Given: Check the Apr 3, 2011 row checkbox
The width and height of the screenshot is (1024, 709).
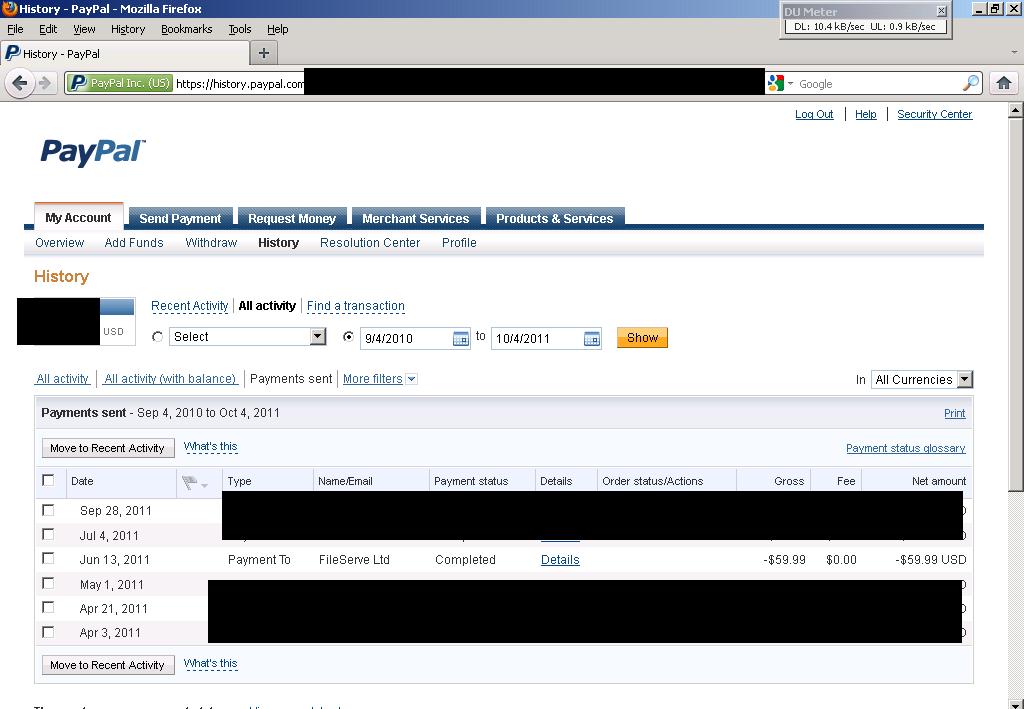Looking at the screenshot, I should coord(48,632).
